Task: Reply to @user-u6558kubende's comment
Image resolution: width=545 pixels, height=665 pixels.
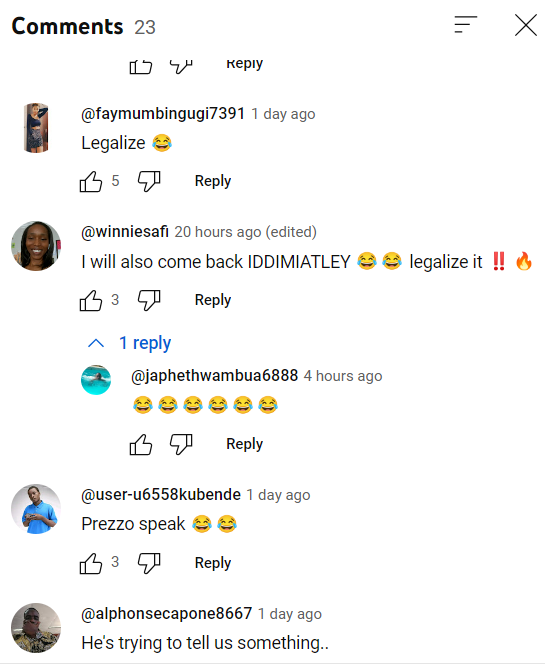Action: [213, 563]
